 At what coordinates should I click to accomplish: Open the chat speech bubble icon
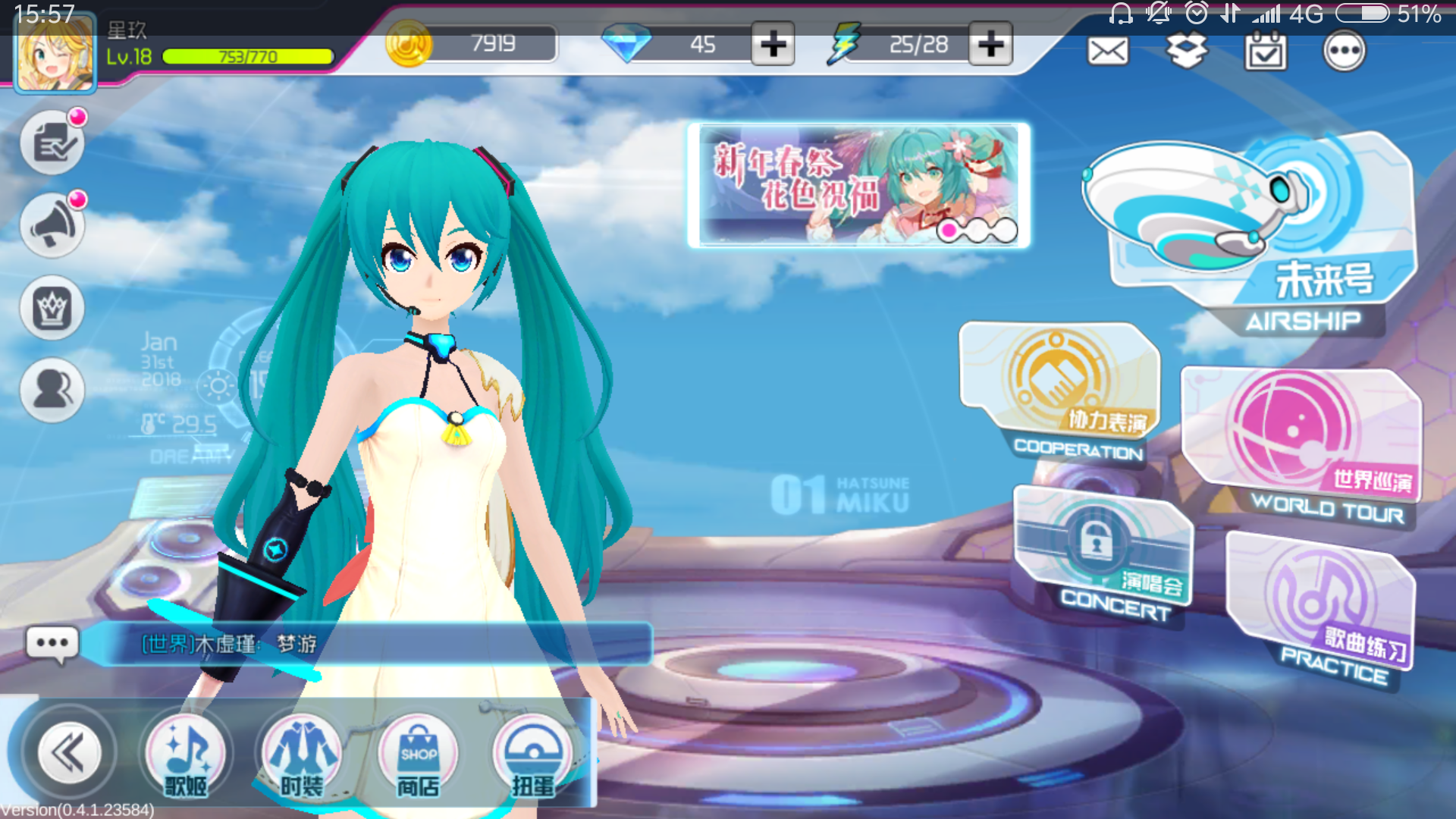[52, 645]
